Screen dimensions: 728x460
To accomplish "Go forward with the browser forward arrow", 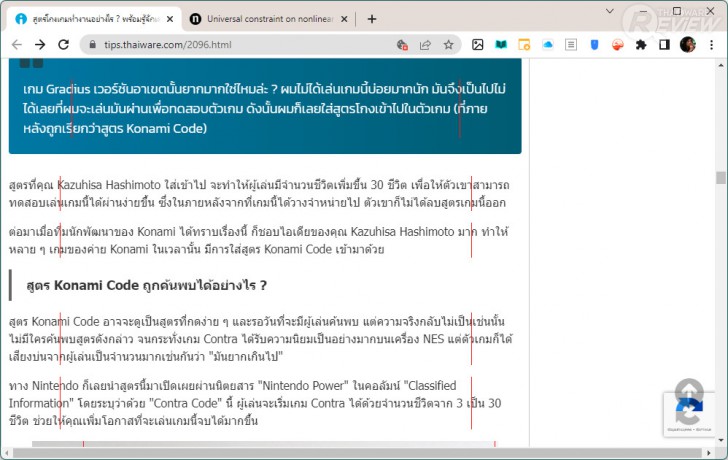I will (x=40, y=45).
